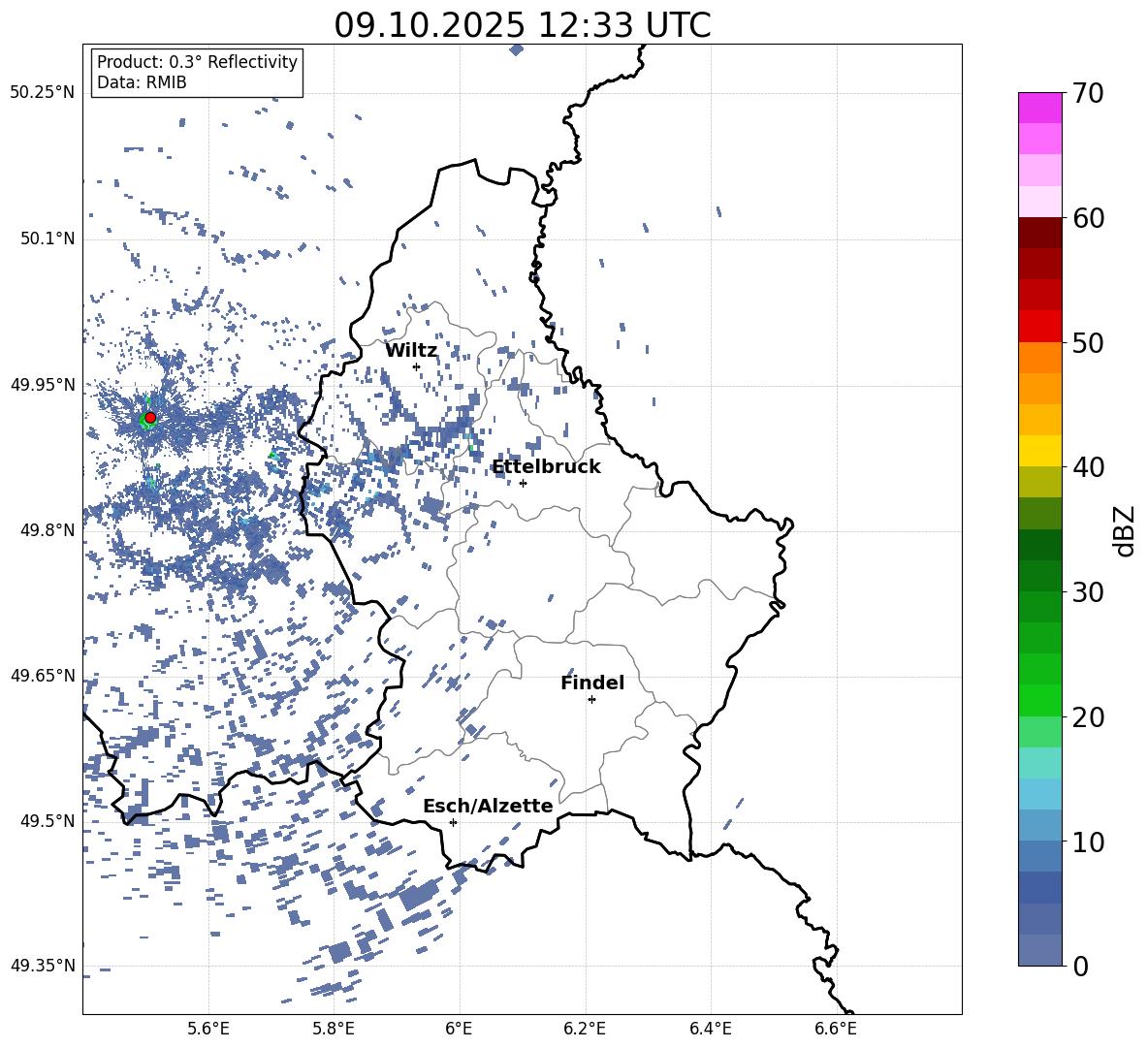Click the 30 value on the colorbar
The width and height of the screenshot is (1148, 1048).
tap(1088, 592)
